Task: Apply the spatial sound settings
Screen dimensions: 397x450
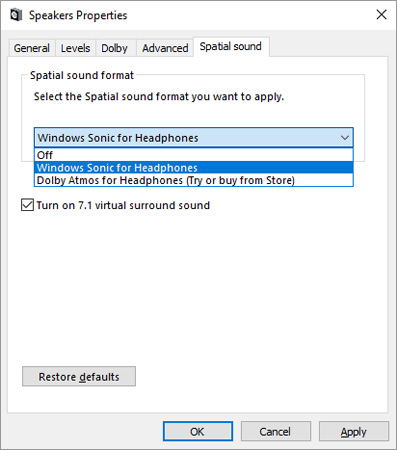Action: [x=354, y=432]
